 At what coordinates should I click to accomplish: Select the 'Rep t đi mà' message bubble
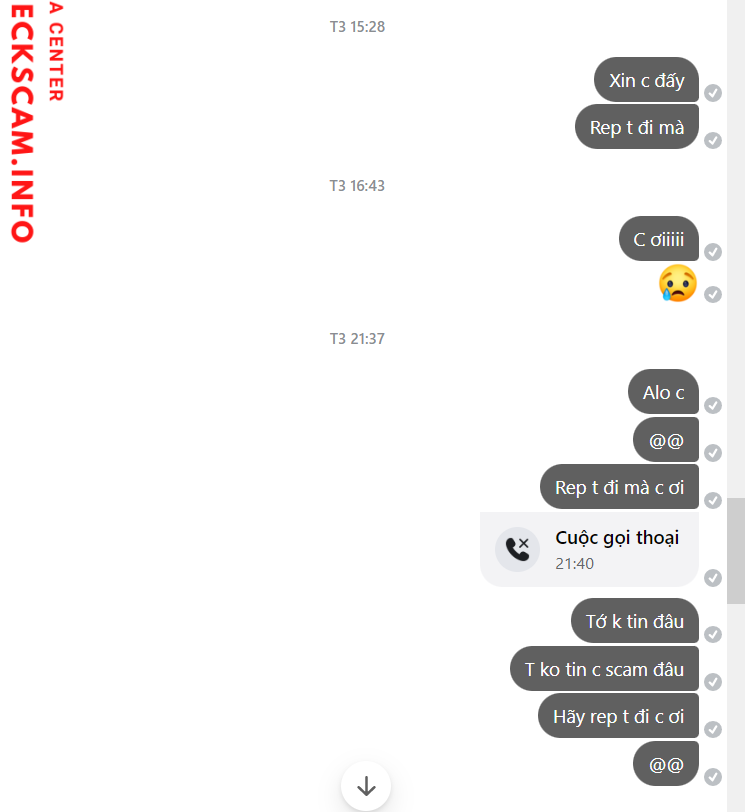(637, 127)
